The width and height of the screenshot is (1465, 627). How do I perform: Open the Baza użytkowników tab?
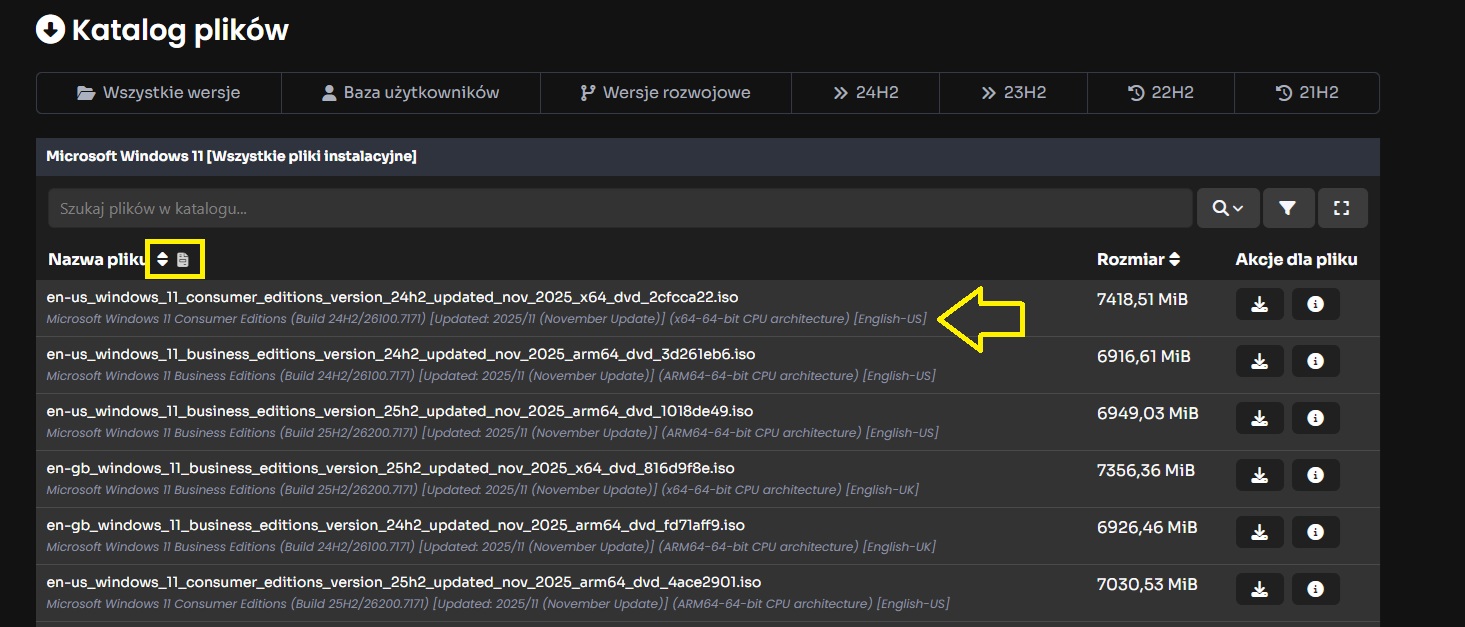410,93
